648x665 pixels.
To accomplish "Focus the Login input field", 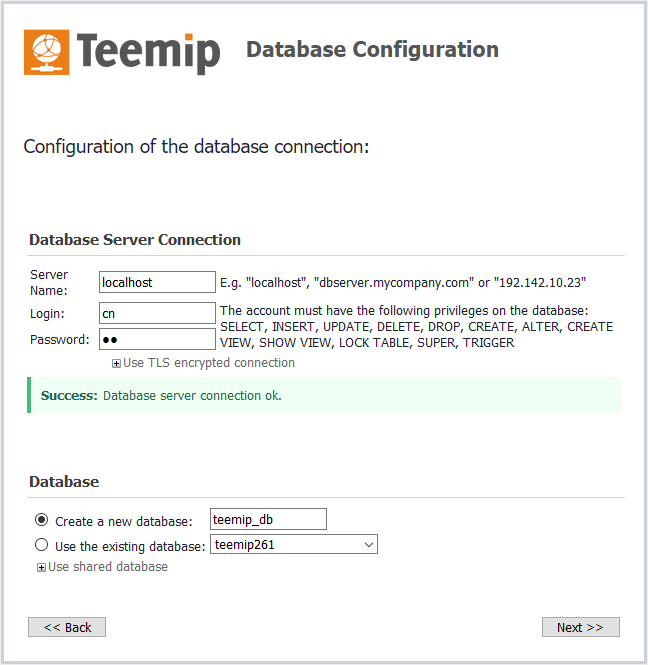I will (157, 314).
